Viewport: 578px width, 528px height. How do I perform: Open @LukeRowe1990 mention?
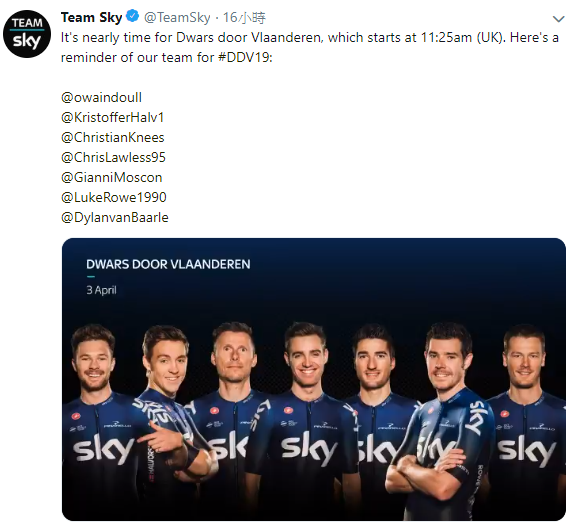point(114,197)
